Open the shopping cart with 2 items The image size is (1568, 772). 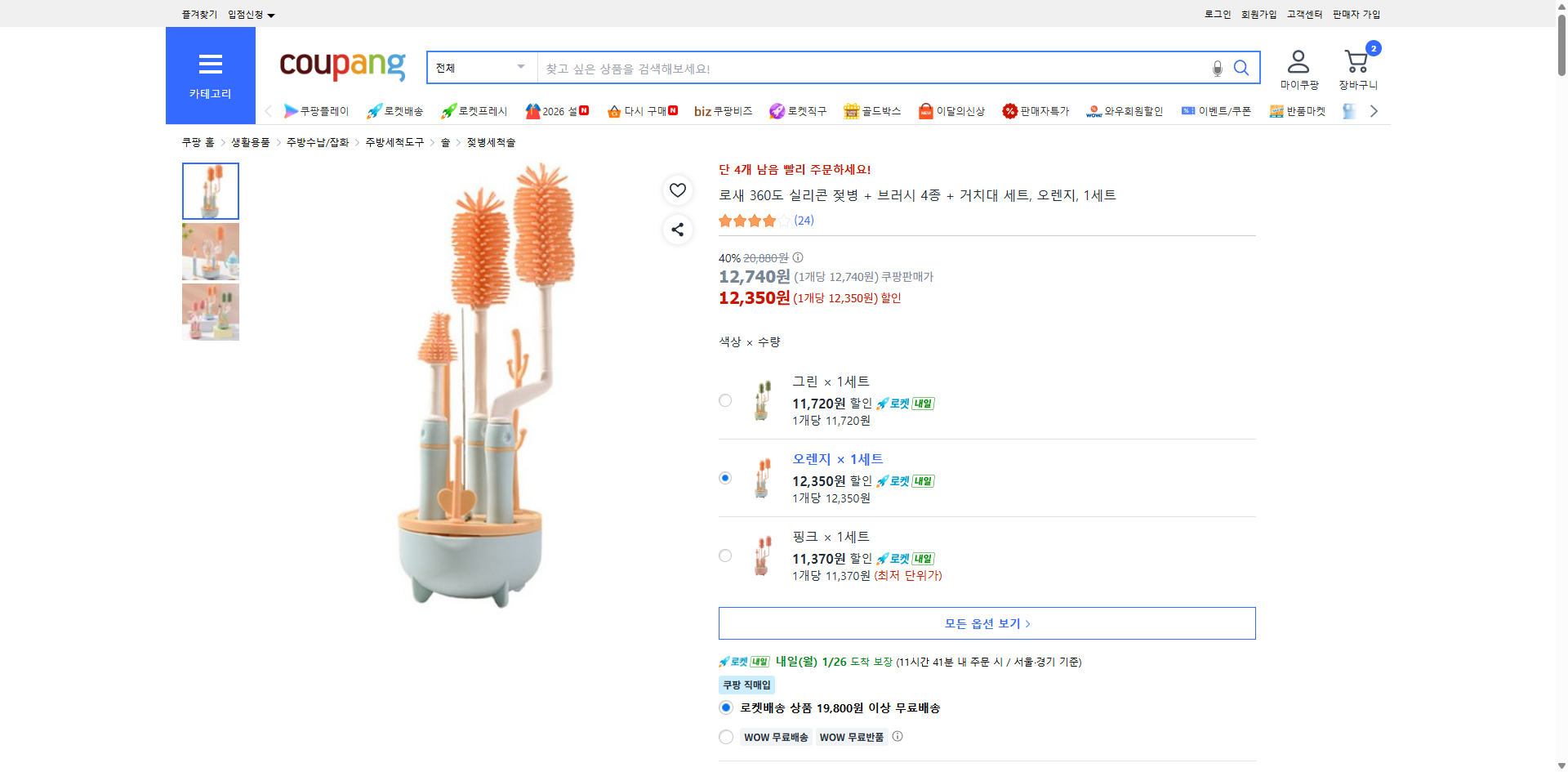[1356, 61]
